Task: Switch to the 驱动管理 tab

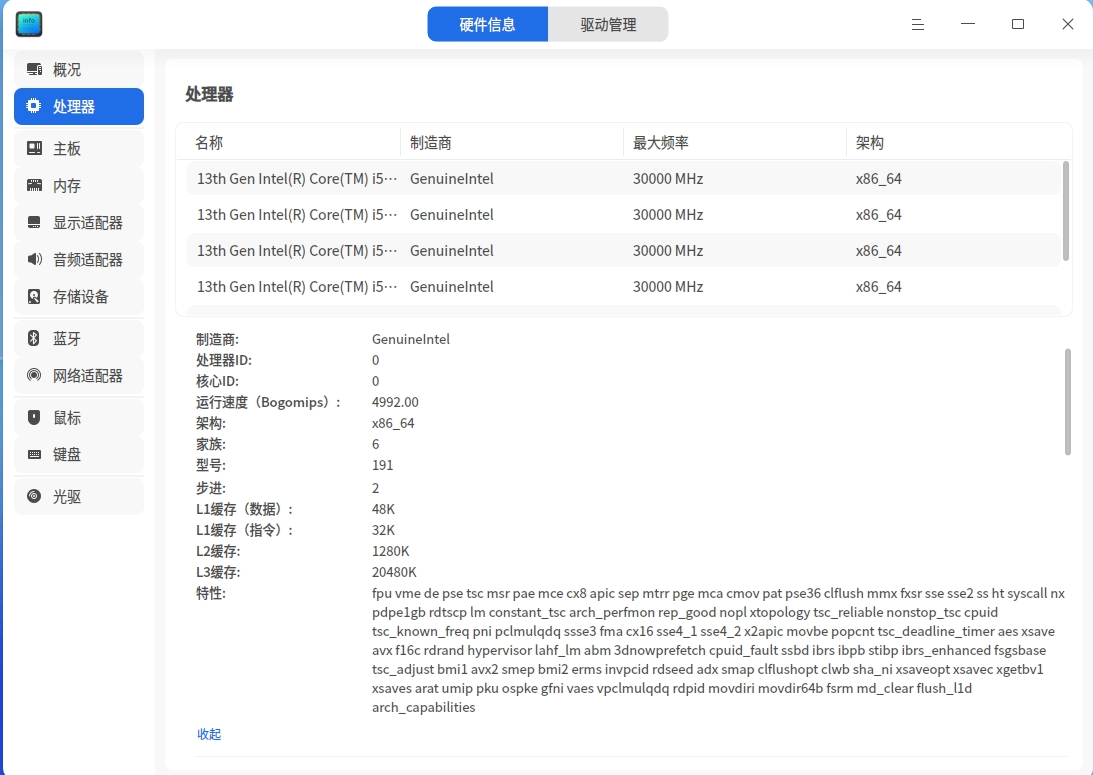Action: pos(608,24)
